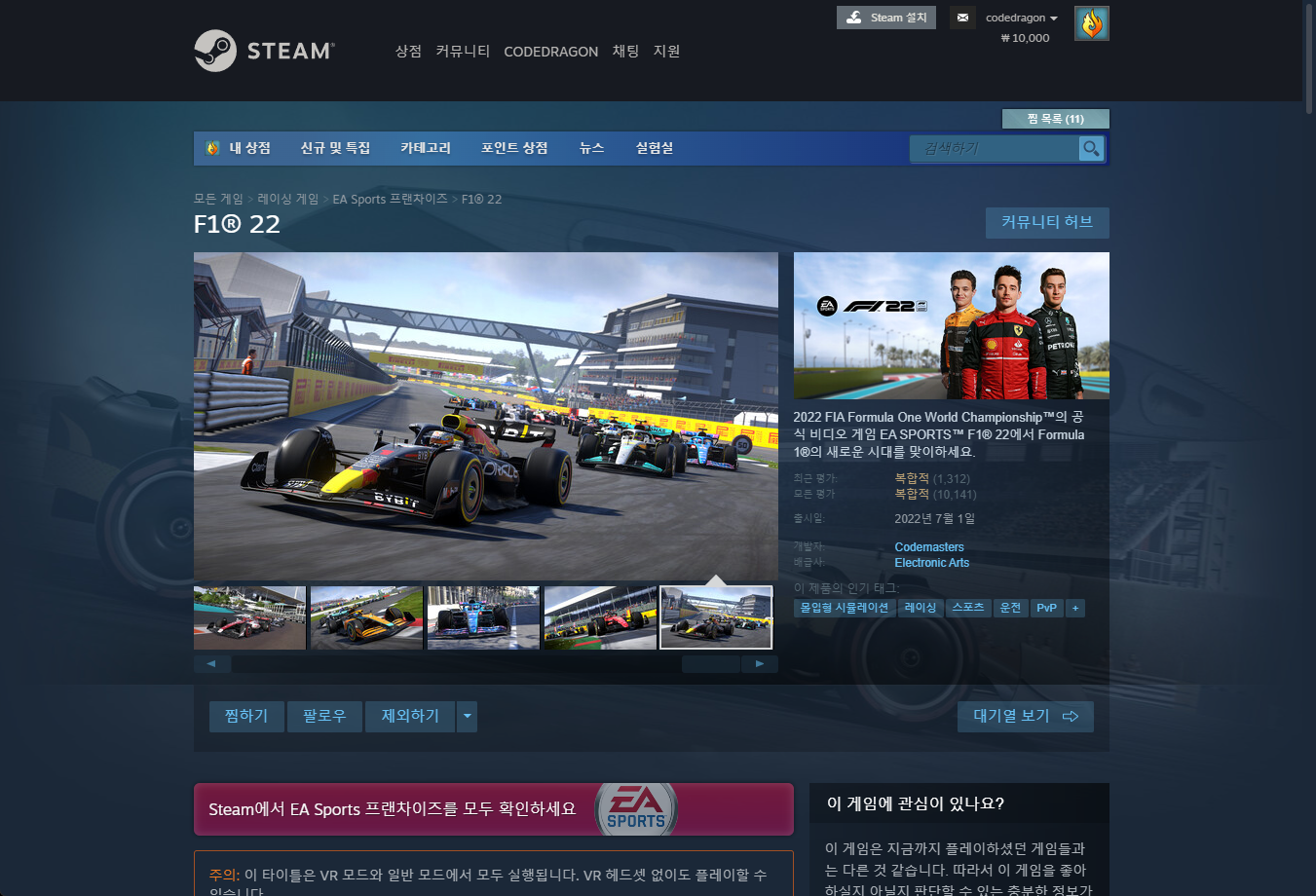Screen dimensions: 1316x896
Task: Open 커뮤니티 in top navigation
Action: pos(463,51)
